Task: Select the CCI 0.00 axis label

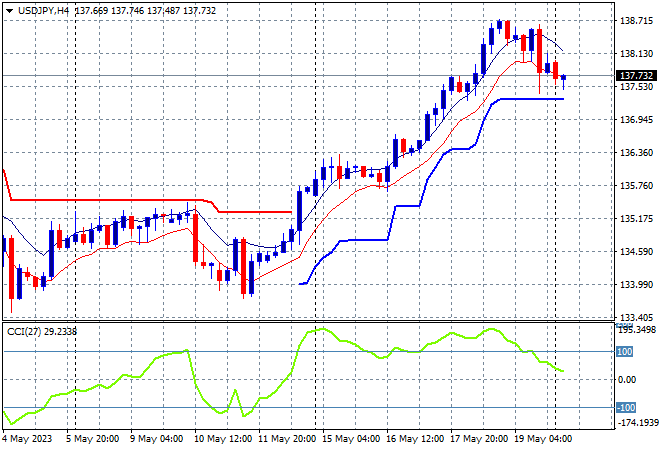Action: click(627, 380)
